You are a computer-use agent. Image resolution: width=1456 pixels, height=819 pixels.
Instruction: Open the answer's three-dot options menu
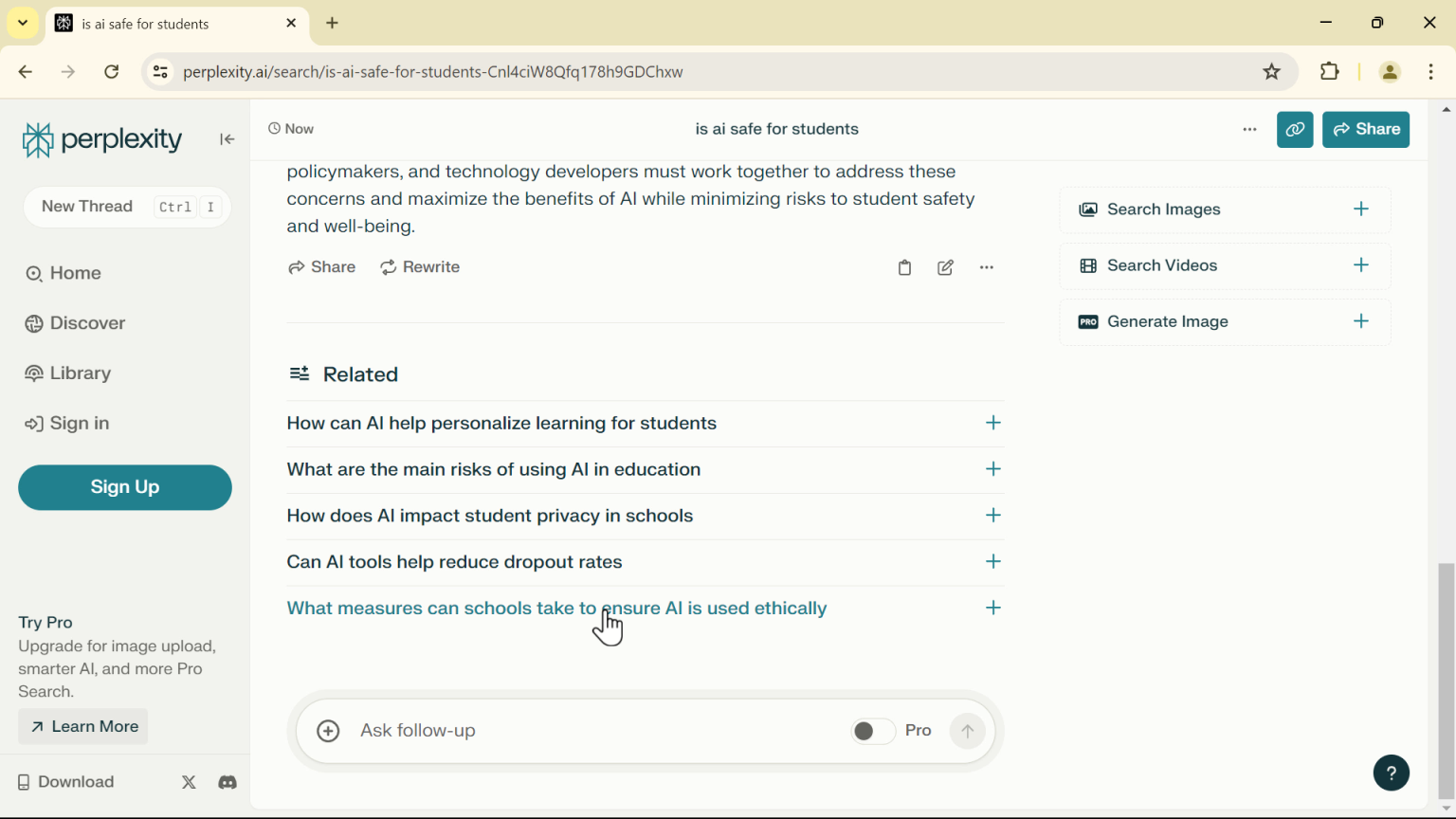coord(986,267)
